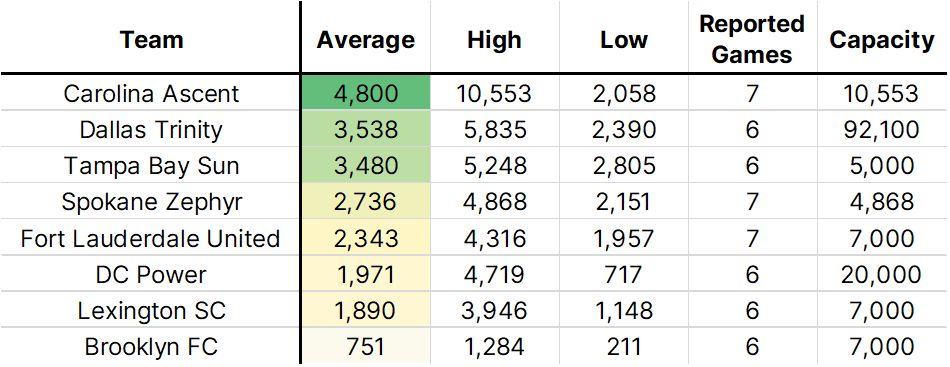Click Carolina Ascent's Capacity value 10,553
This screenshot has height=367, width=950.
click(x=882, y=94)
